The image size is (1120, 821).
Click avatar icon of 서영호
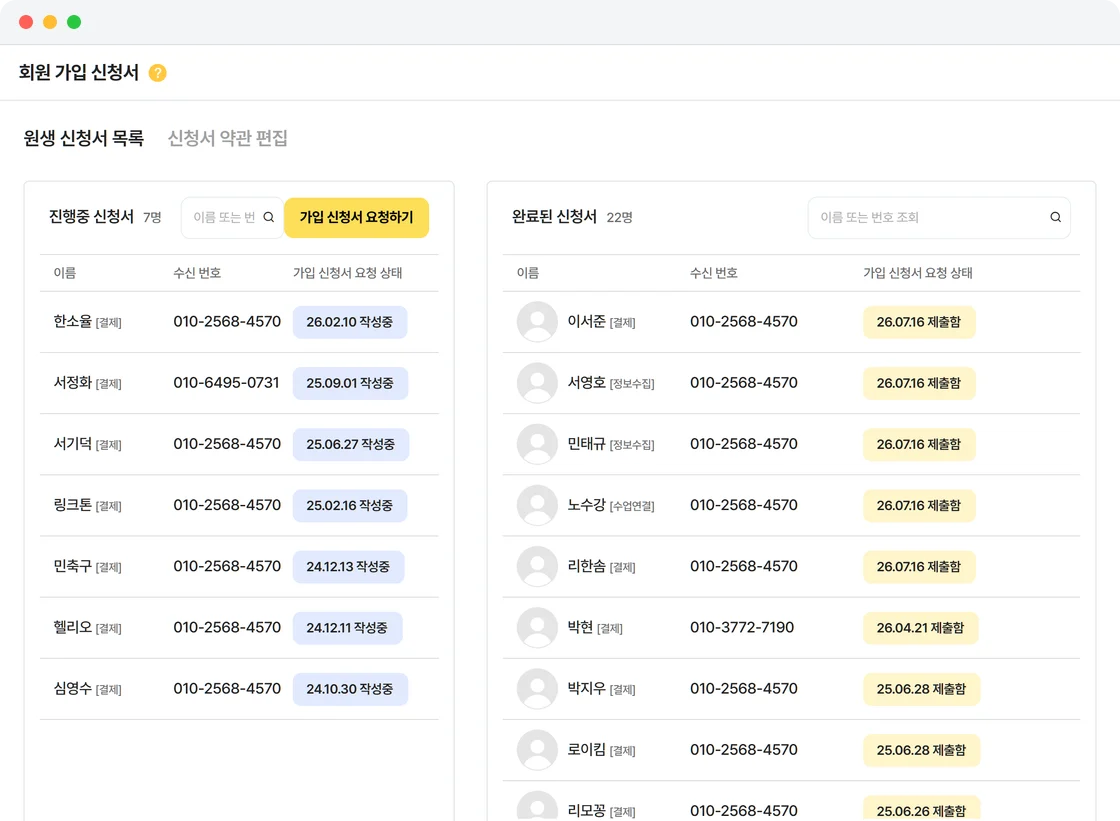537,383
